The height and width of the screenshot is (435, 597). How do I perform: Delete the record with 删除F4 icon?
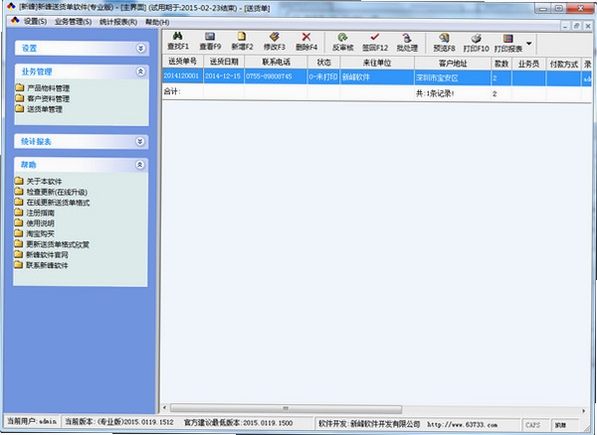pos(306,37)
